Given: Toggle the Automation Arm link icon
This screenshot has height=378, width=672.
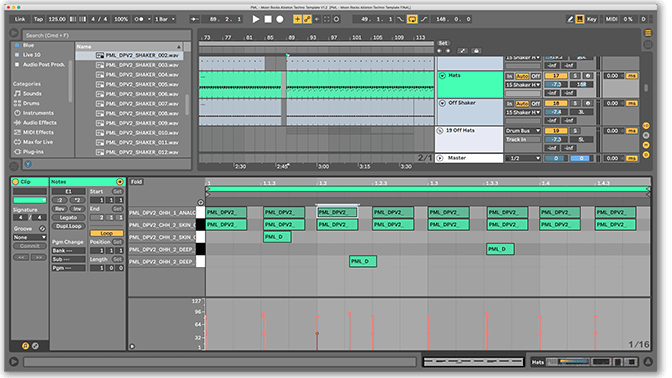Looking at the screenshot, I should point(307,19).
